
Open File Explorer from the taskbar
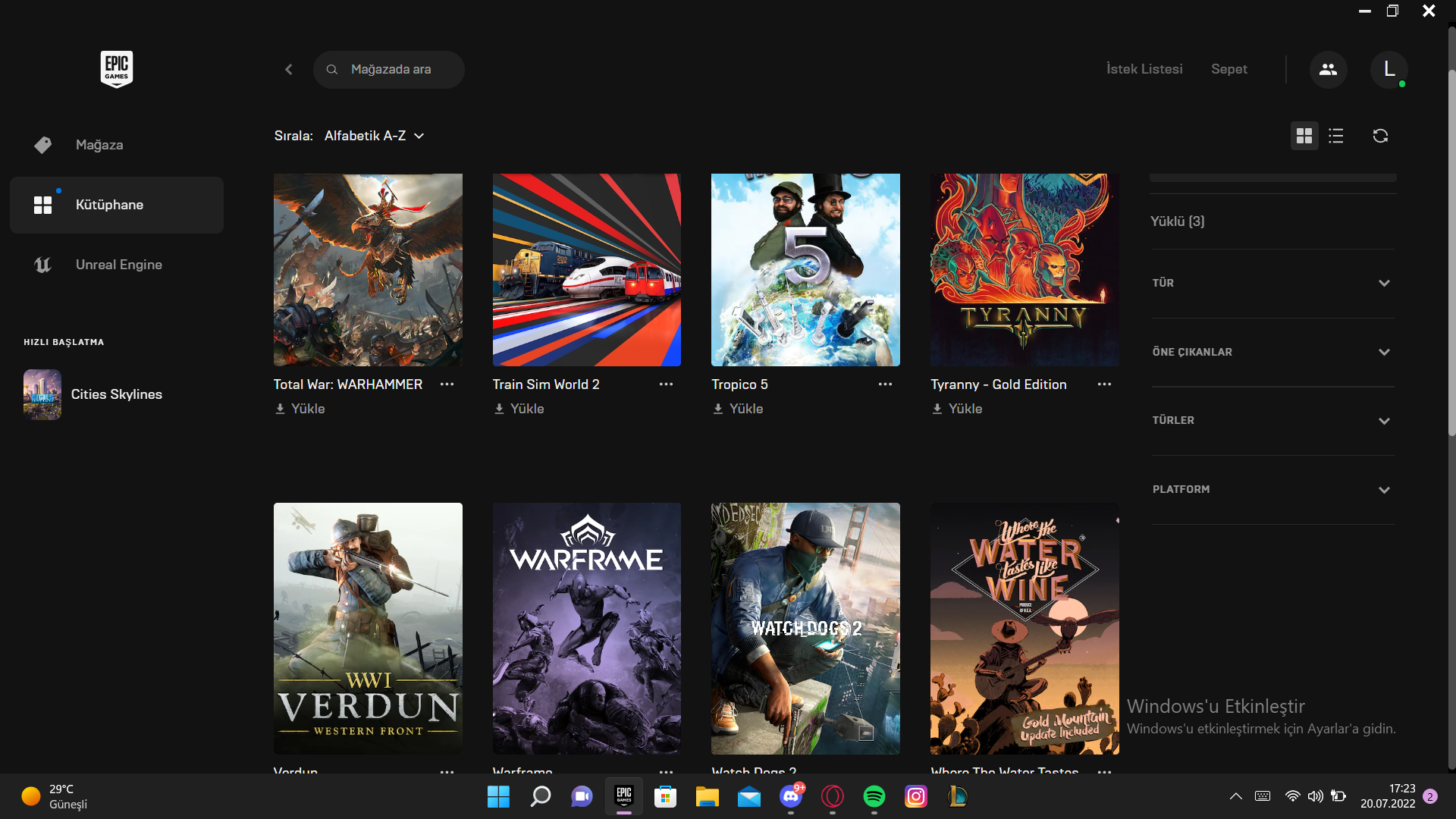[x=707, y=796]
